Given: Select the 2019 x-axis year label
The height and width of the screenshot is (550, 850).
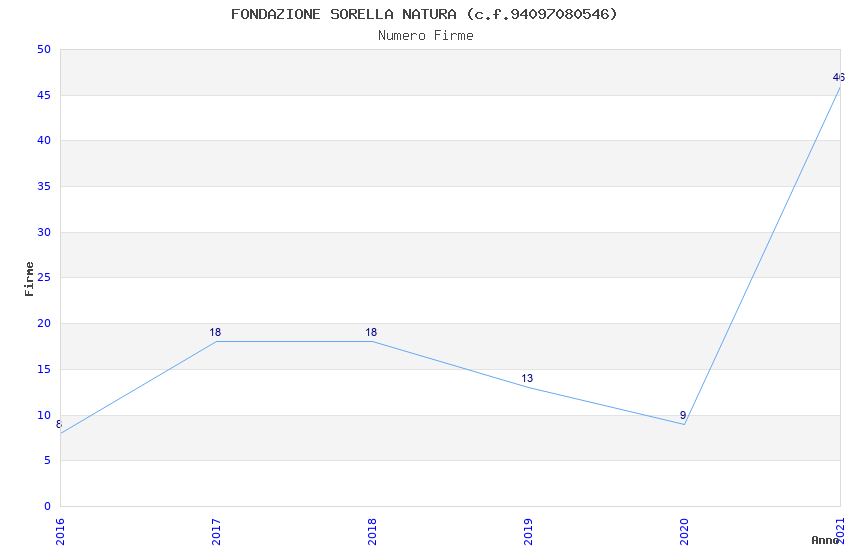Looking at the screenshot, I should [x=528, y=531].
